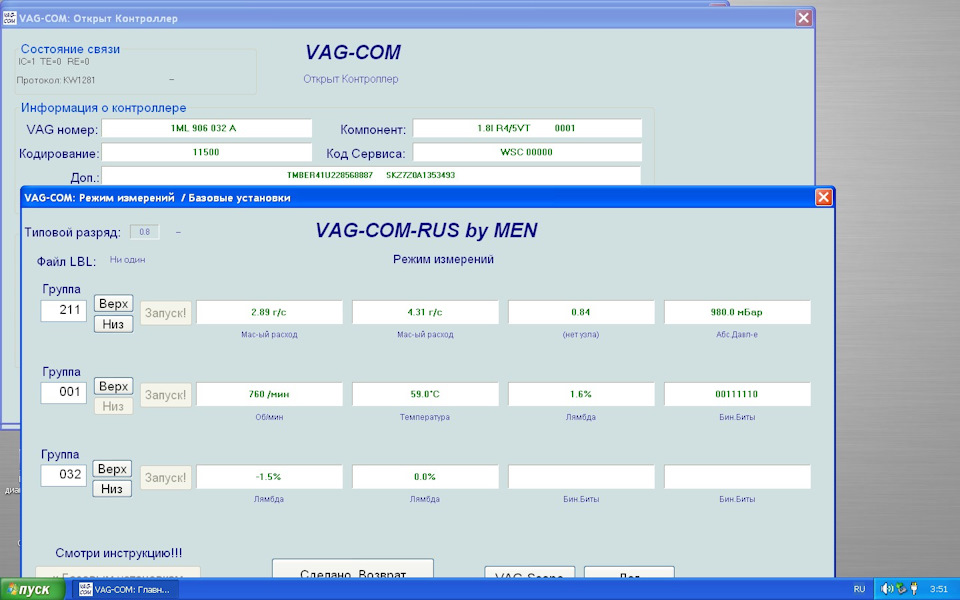This screenshot has height=600, width=960.
Task: Click the volume speaker tray icon
Action: pos(887,589)
